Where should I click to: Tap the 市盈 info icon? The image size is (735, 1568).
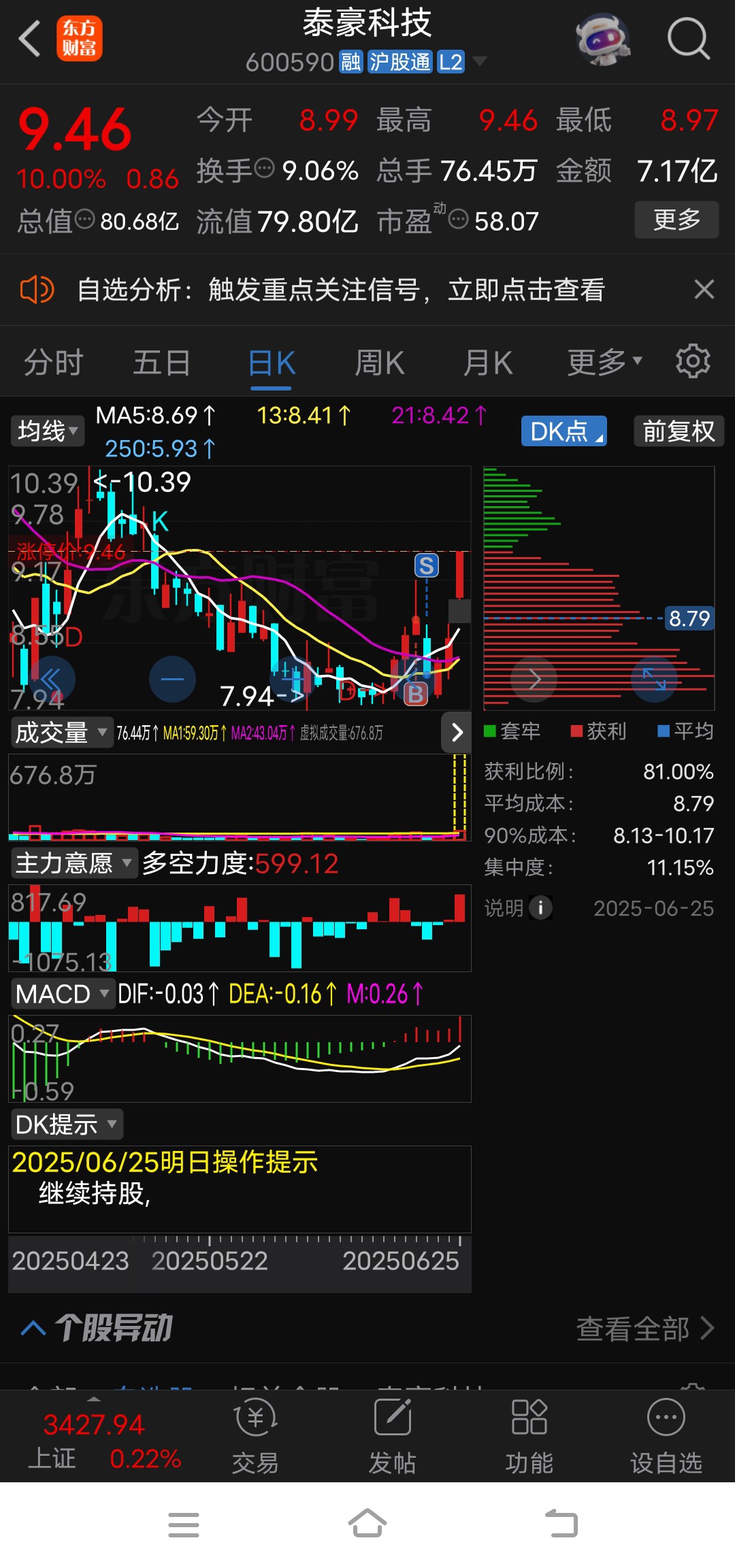[459, 219]
